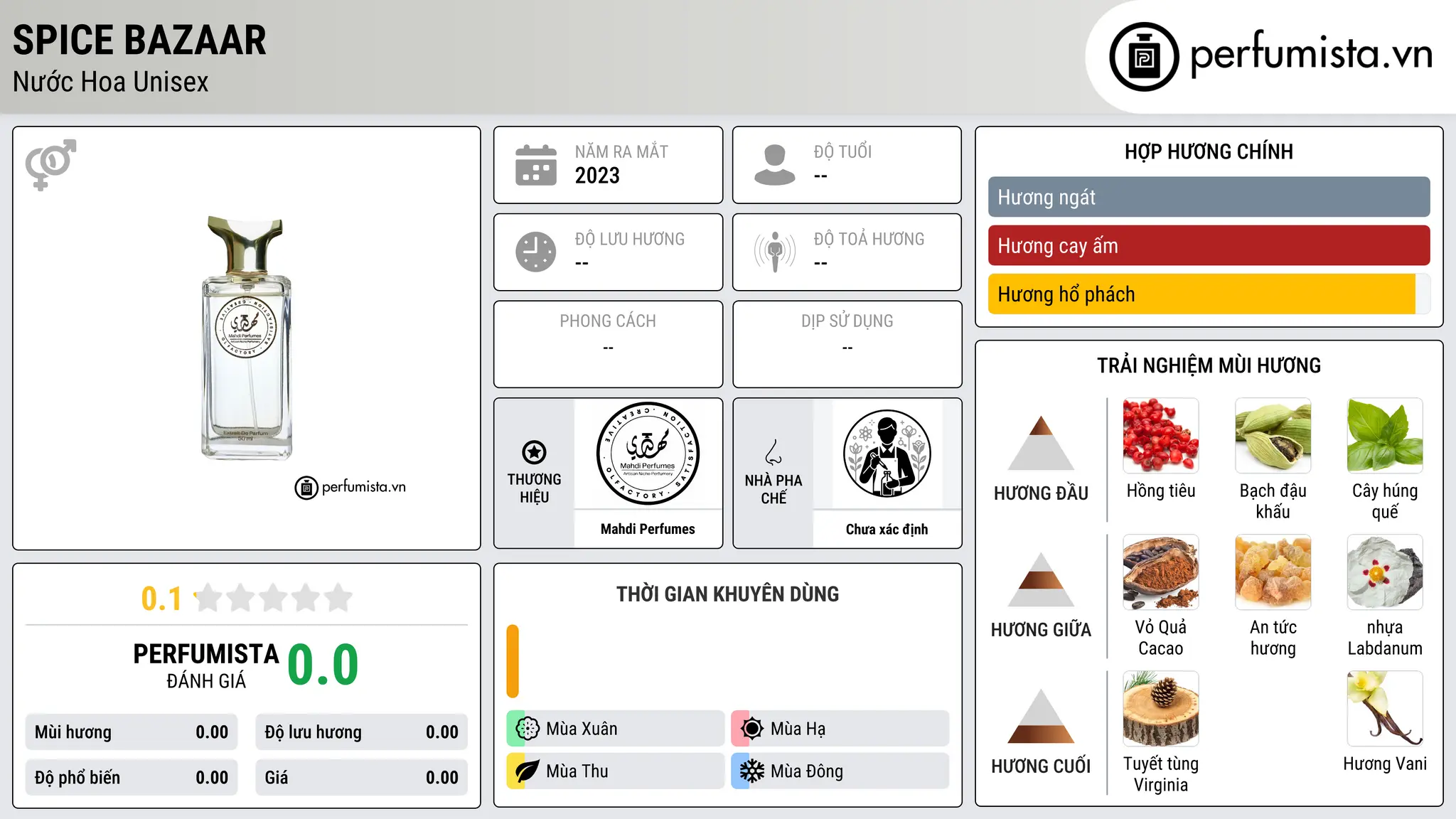Click the perfumista.vn bottle logo icon in header
The width and height of the screenshot is (1456, 819).
pos(1144,57)
